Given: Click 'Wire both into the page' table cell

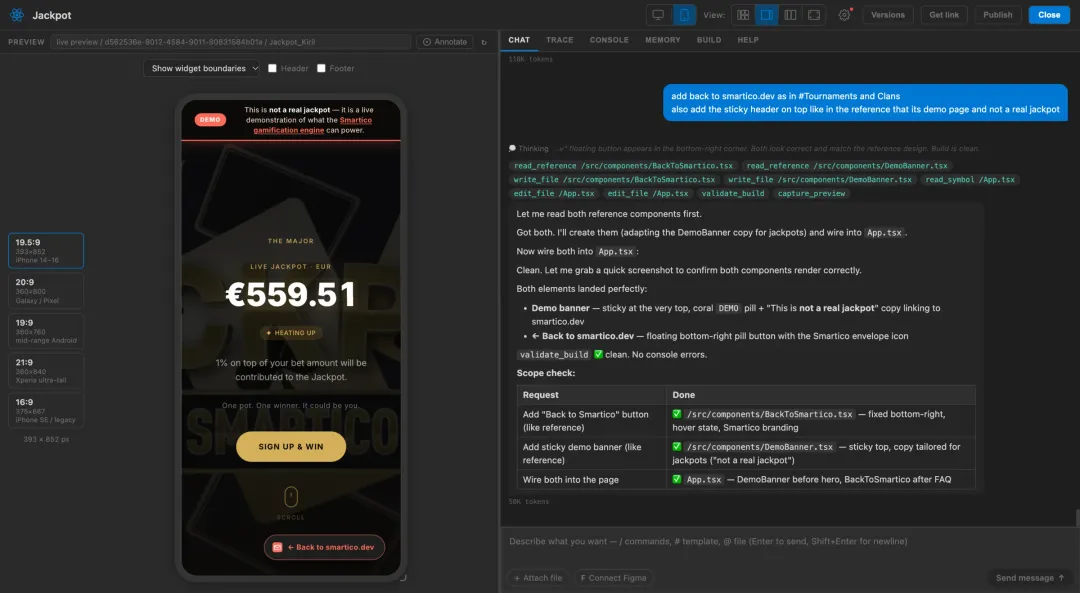Looking at the screenshot, I should coord(592,479).
